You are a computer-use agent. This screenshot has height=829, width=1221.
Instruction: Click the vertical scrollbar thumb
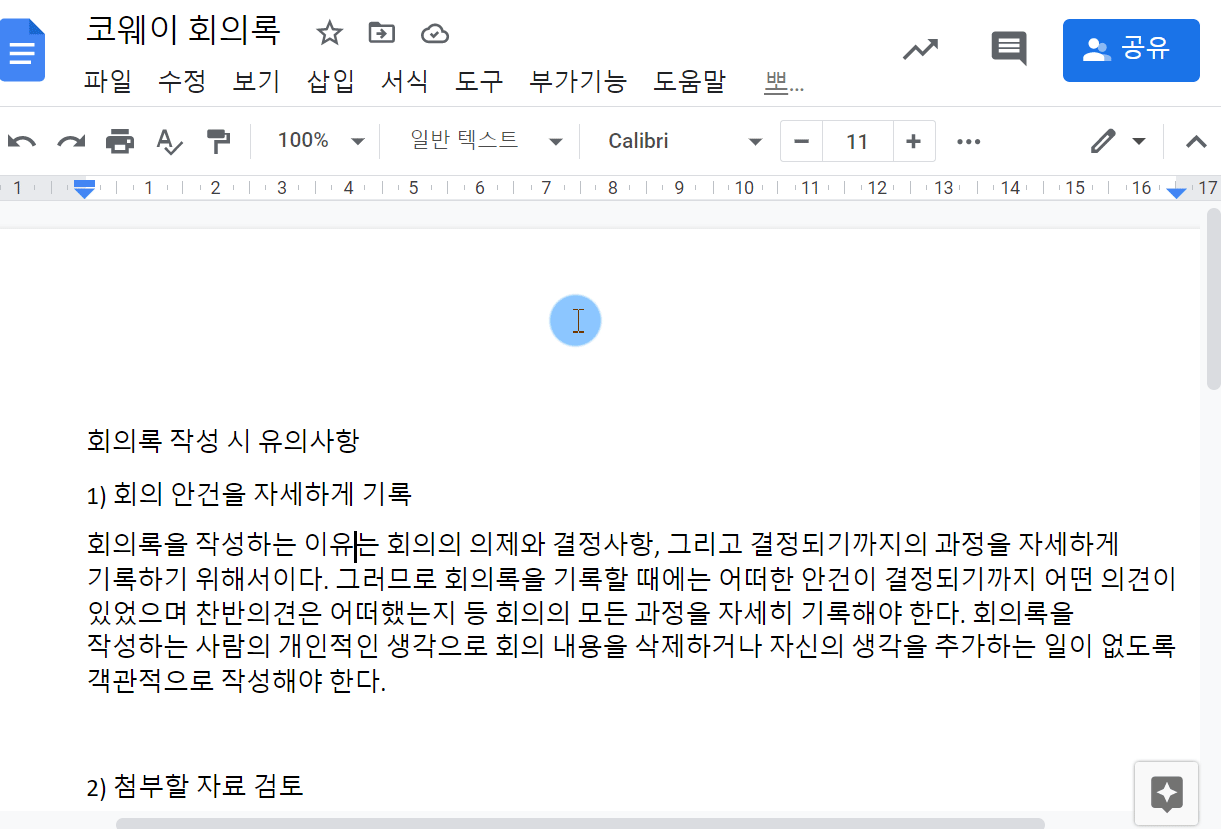tap(1213, 298)
